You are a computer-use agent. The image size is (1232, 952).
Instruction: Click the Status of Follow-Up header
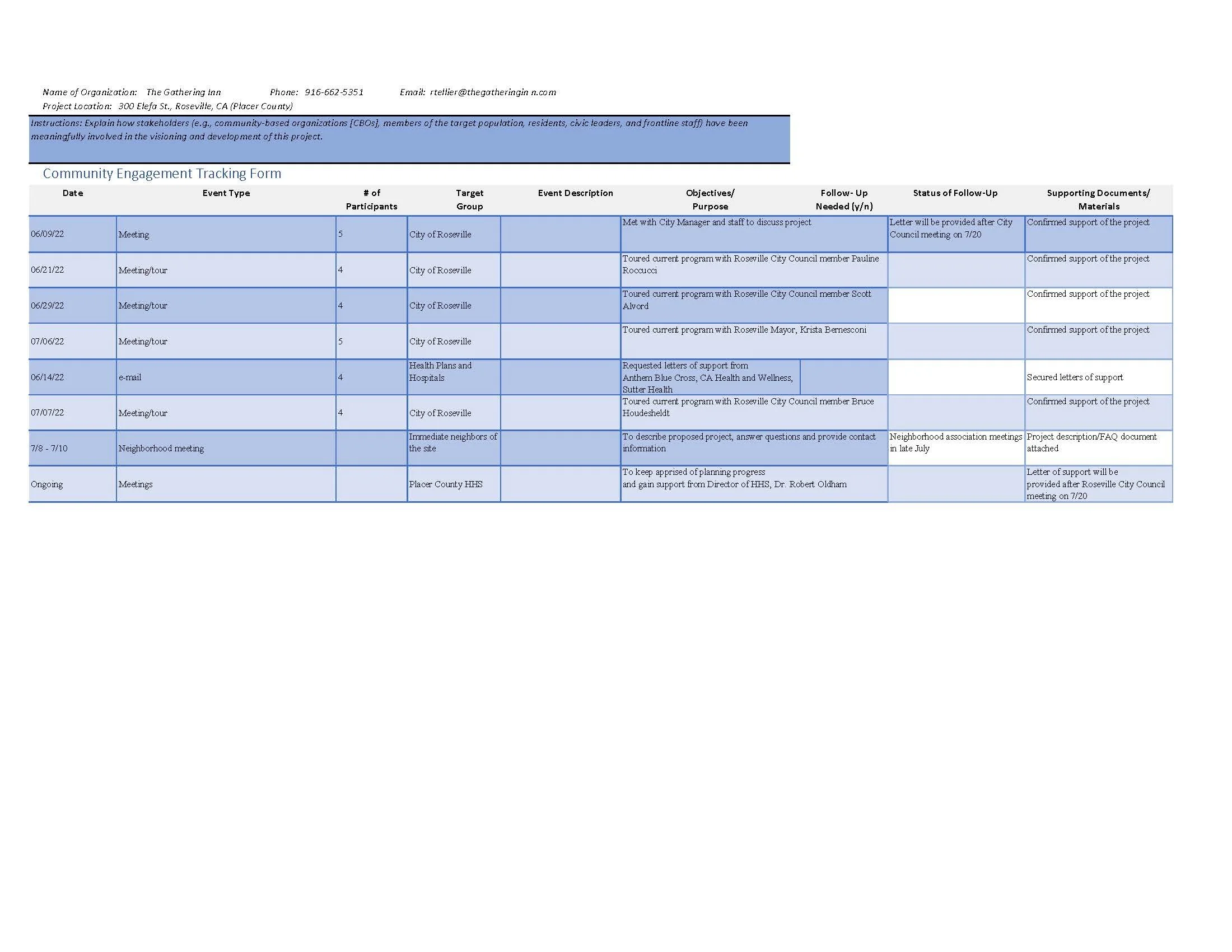point(955,193)
